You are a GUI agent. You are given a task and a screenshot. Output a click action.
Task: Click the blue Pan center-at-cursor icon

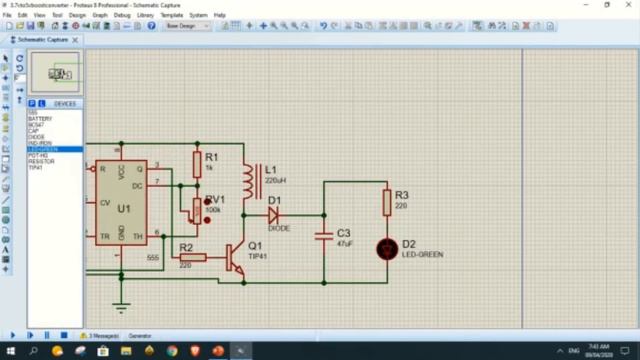(x=263, y=26)
